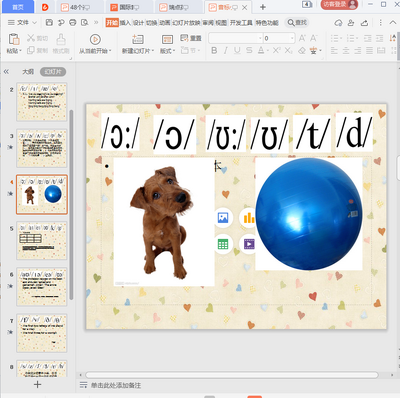Screen dimensions: 400x398
Task: Insert table via placeholder green grid icon
Action: pos(223,244)
